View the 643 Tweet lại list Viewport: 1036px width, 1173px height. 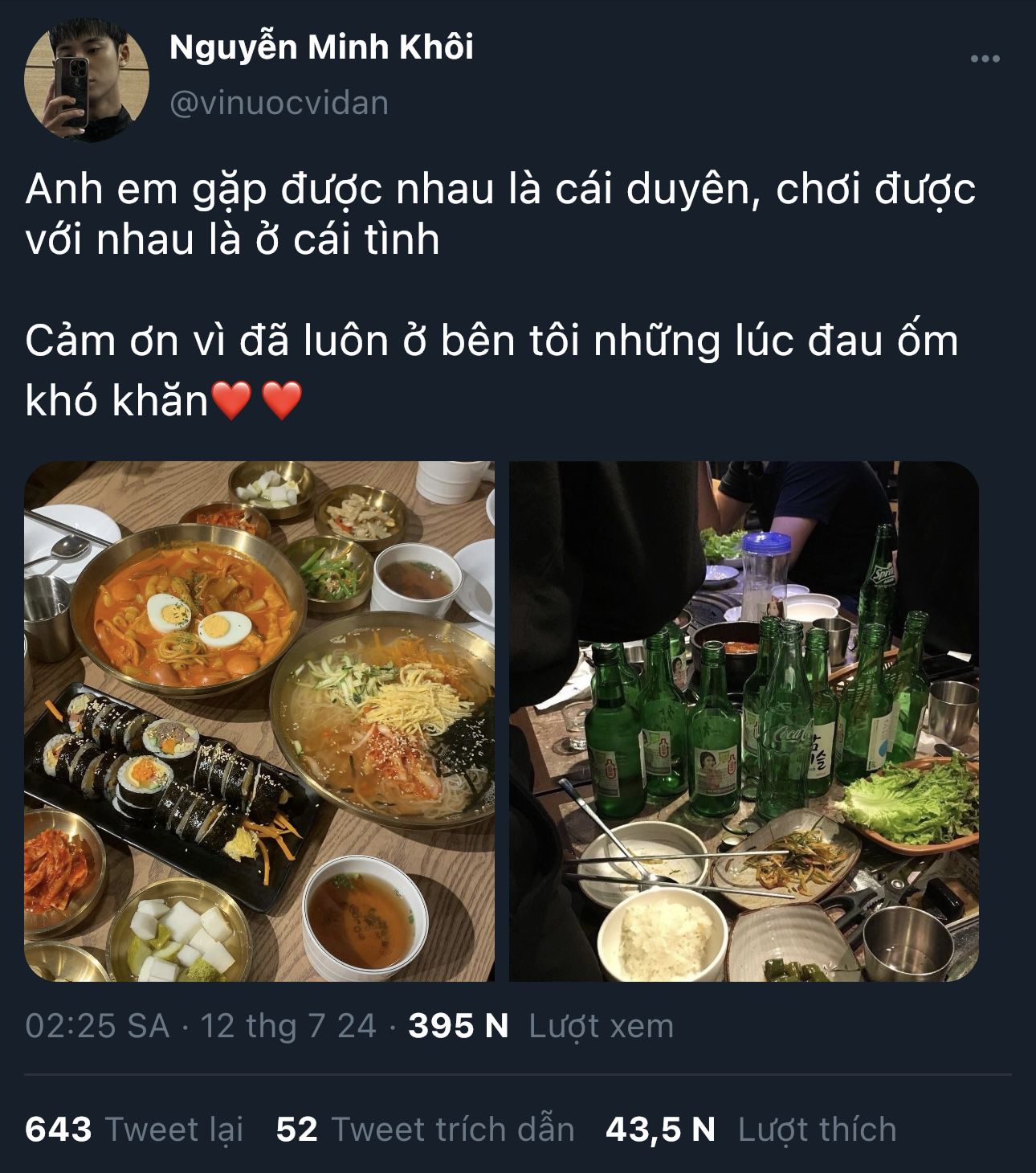tap(134, 1129)
